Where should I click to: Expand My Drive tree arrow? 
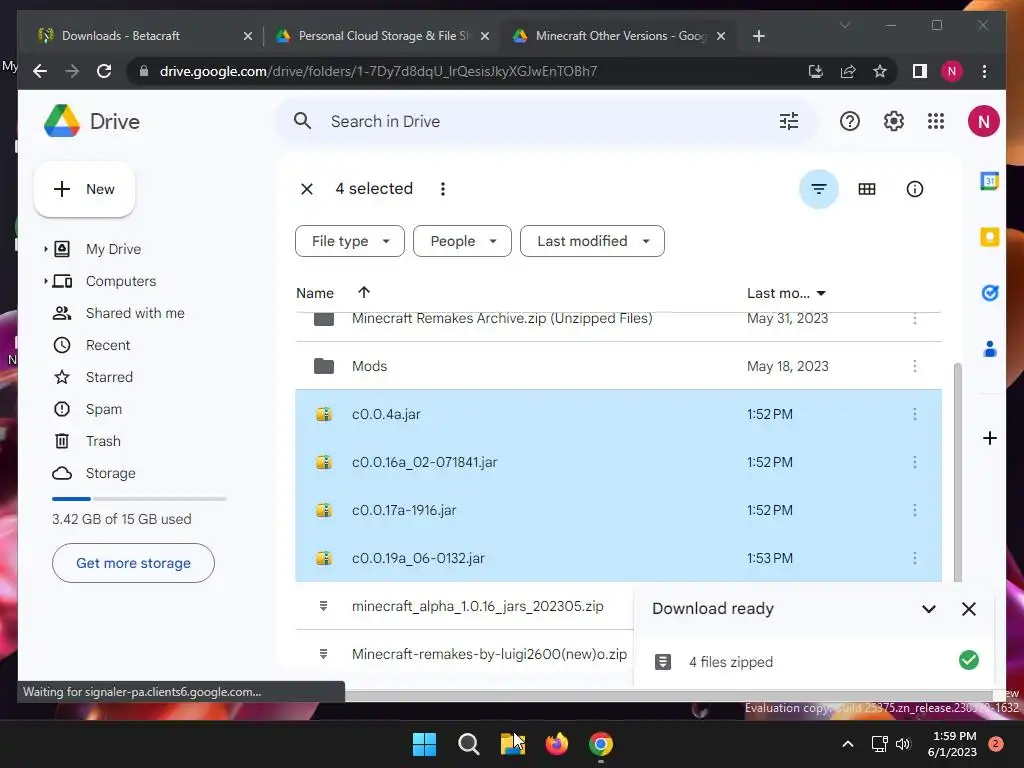point(45,249)
